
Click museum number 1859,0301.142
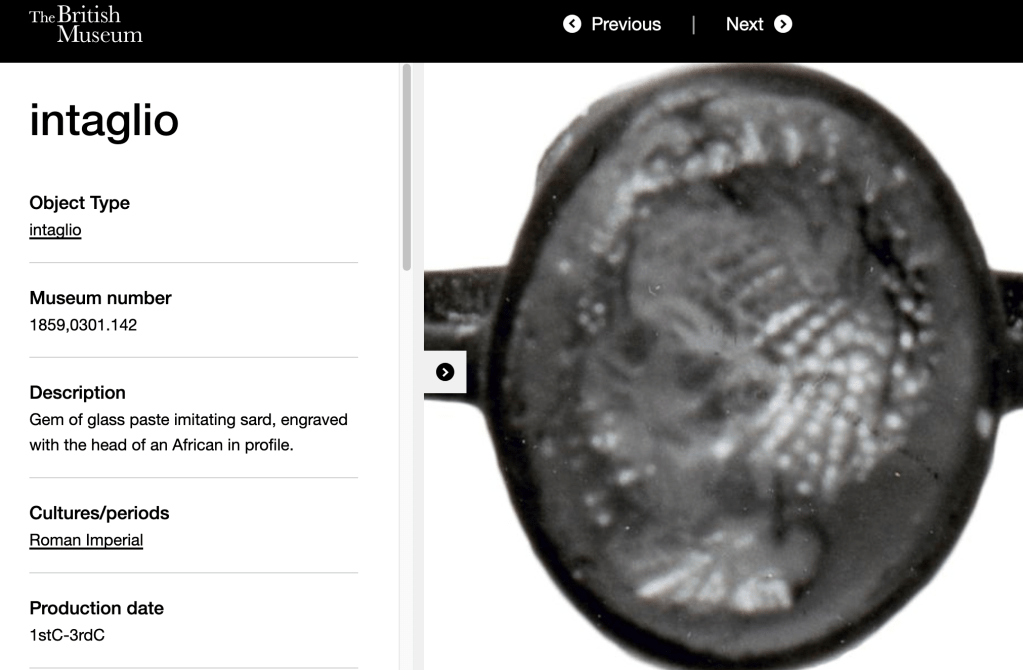point(83,324)
